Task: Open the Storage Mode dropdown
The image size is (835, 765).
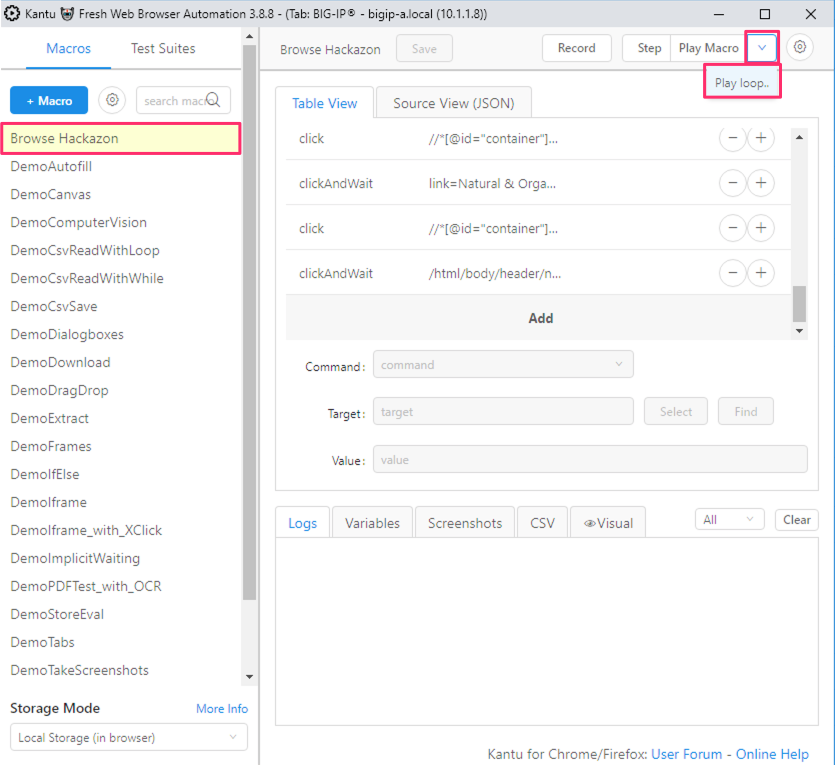Action: (x=129, y=737)
